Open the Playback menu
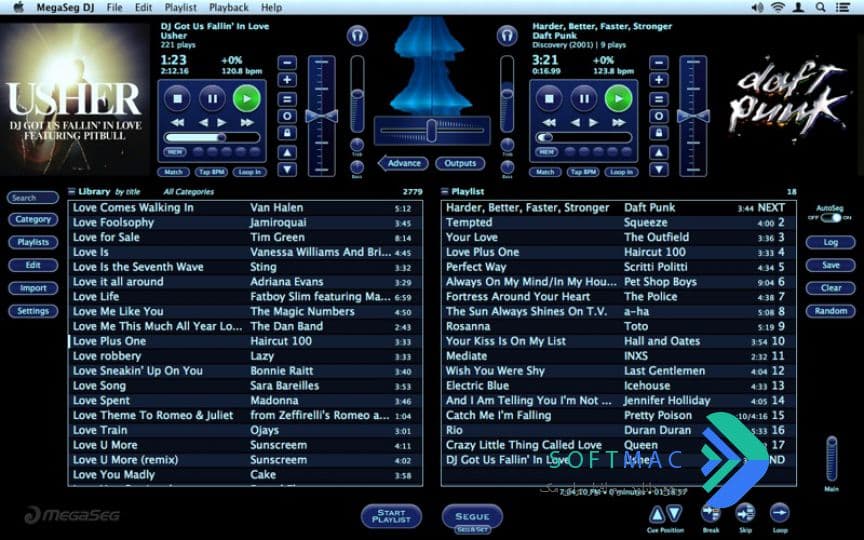The width and height of the screenshot is (864, 540). (229, 7)
